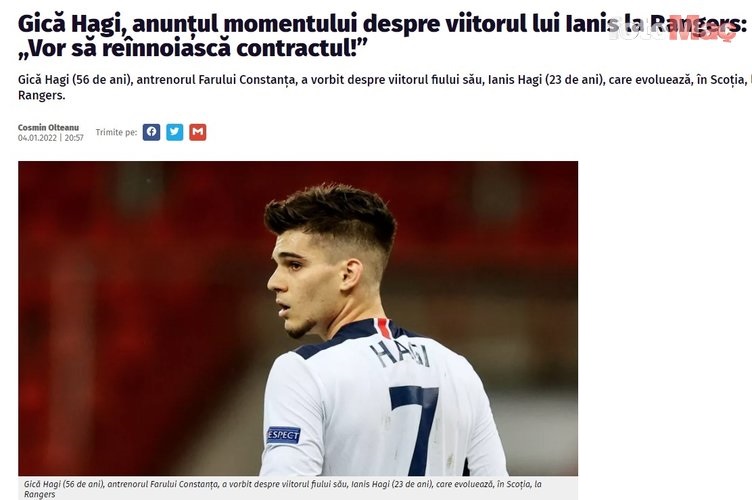Click the italic photo caption below the image
The width and height of the screenshot is (752, 500).
(283, 489)
